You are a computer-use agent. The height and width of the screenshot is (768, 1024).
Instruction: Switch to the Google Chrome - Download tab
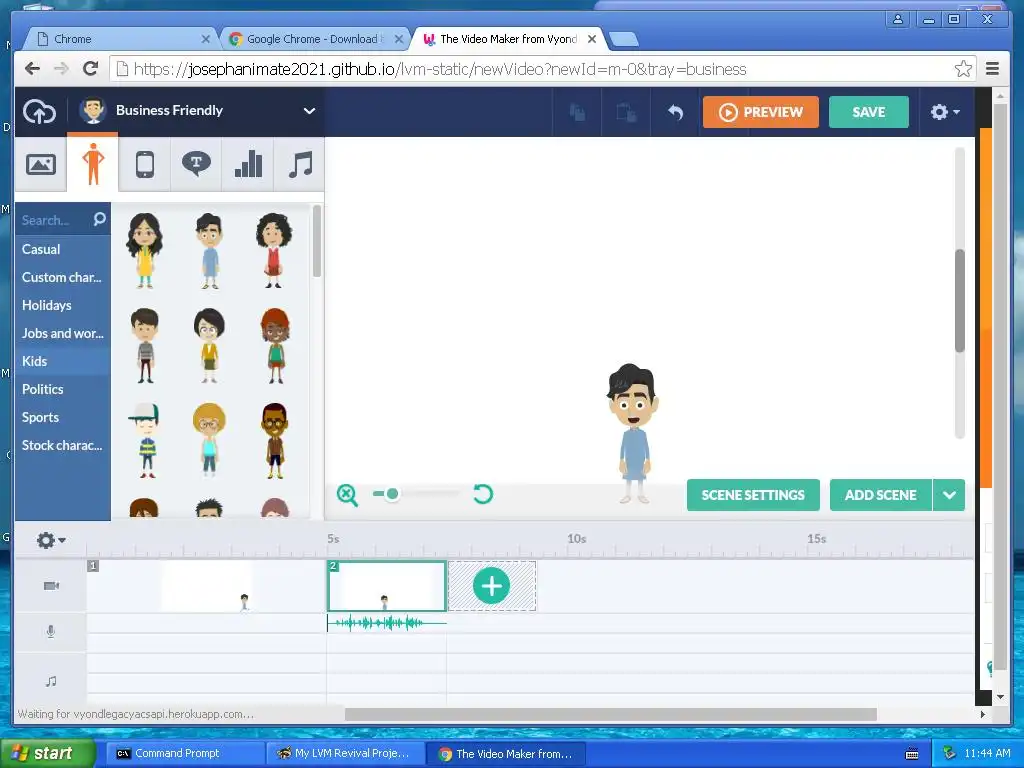point(315,39)
